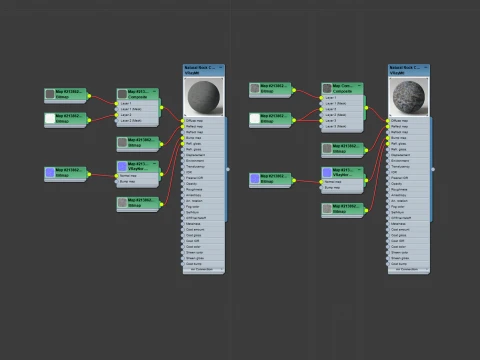Viewport: 480px width, 360px height.
Task: Click Displacement slot on right VRayMtl
Action: (x=409, y=155)
